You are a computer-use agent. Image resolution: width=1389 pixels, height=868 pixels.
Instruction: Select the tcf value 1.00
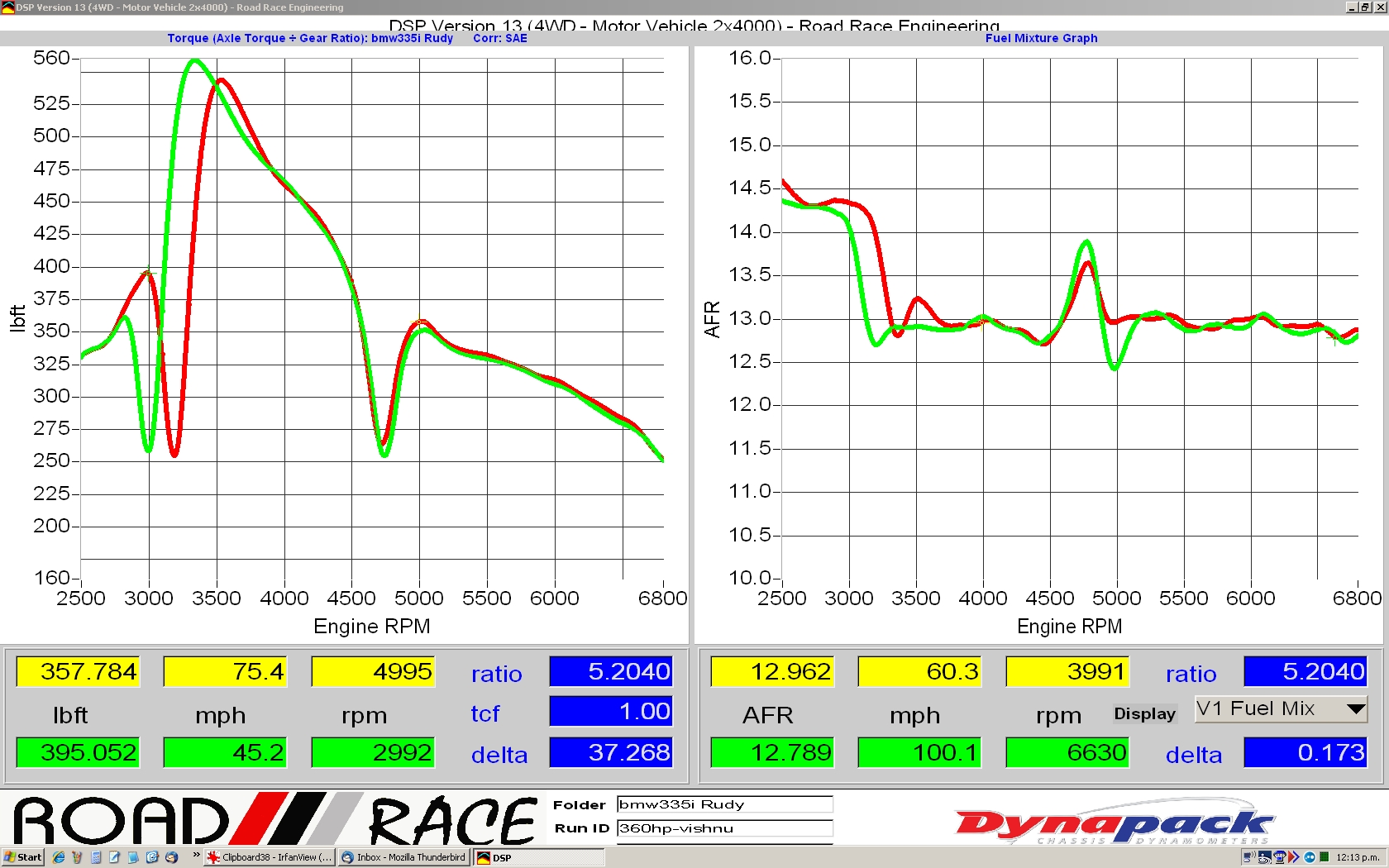pos(611,711)
